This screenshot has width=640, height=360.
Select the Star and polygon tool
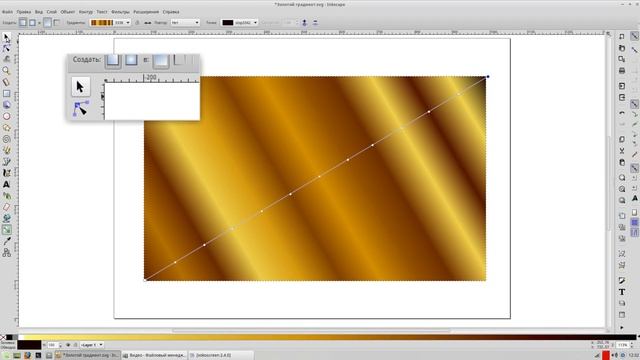[7, 128]
